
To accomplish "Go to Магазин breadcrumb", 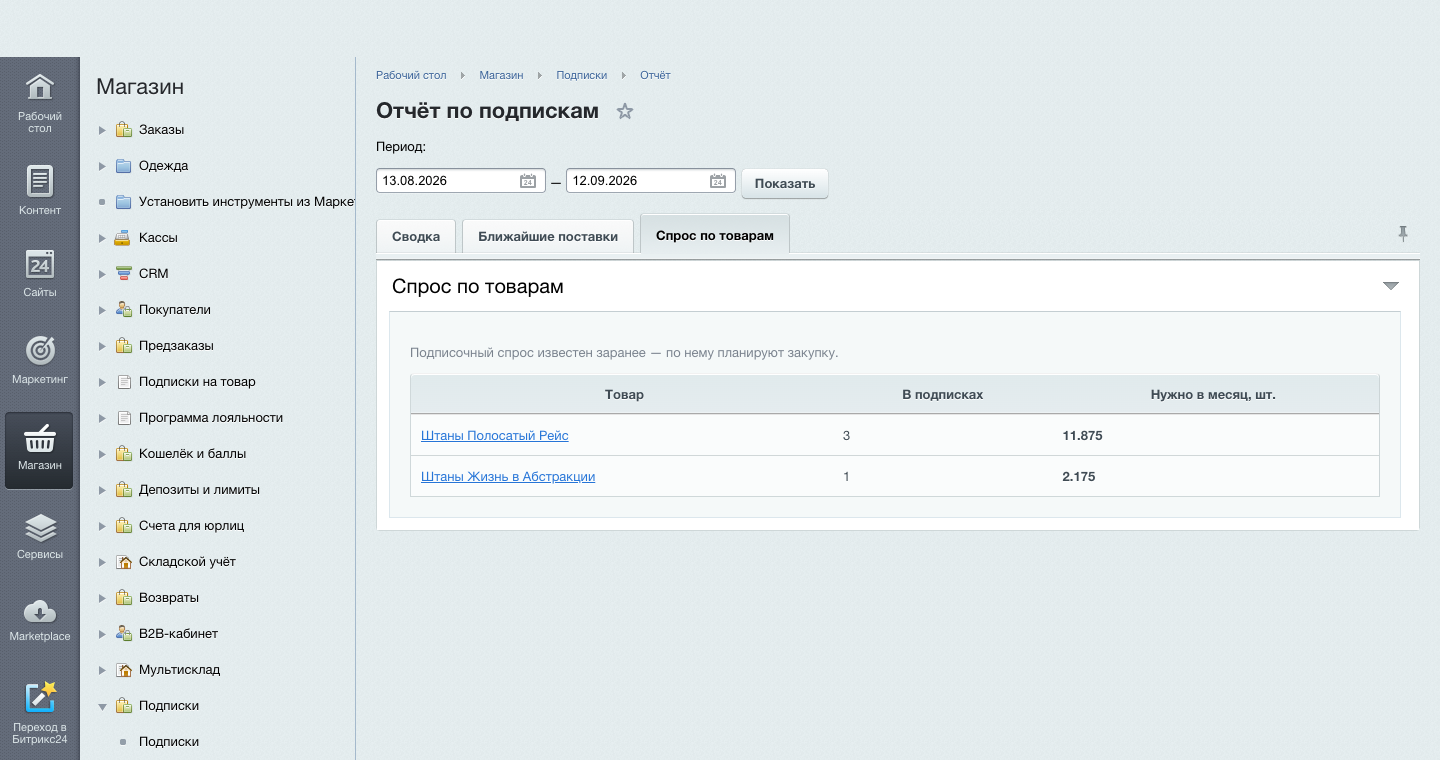I will [x=501, y=75].
